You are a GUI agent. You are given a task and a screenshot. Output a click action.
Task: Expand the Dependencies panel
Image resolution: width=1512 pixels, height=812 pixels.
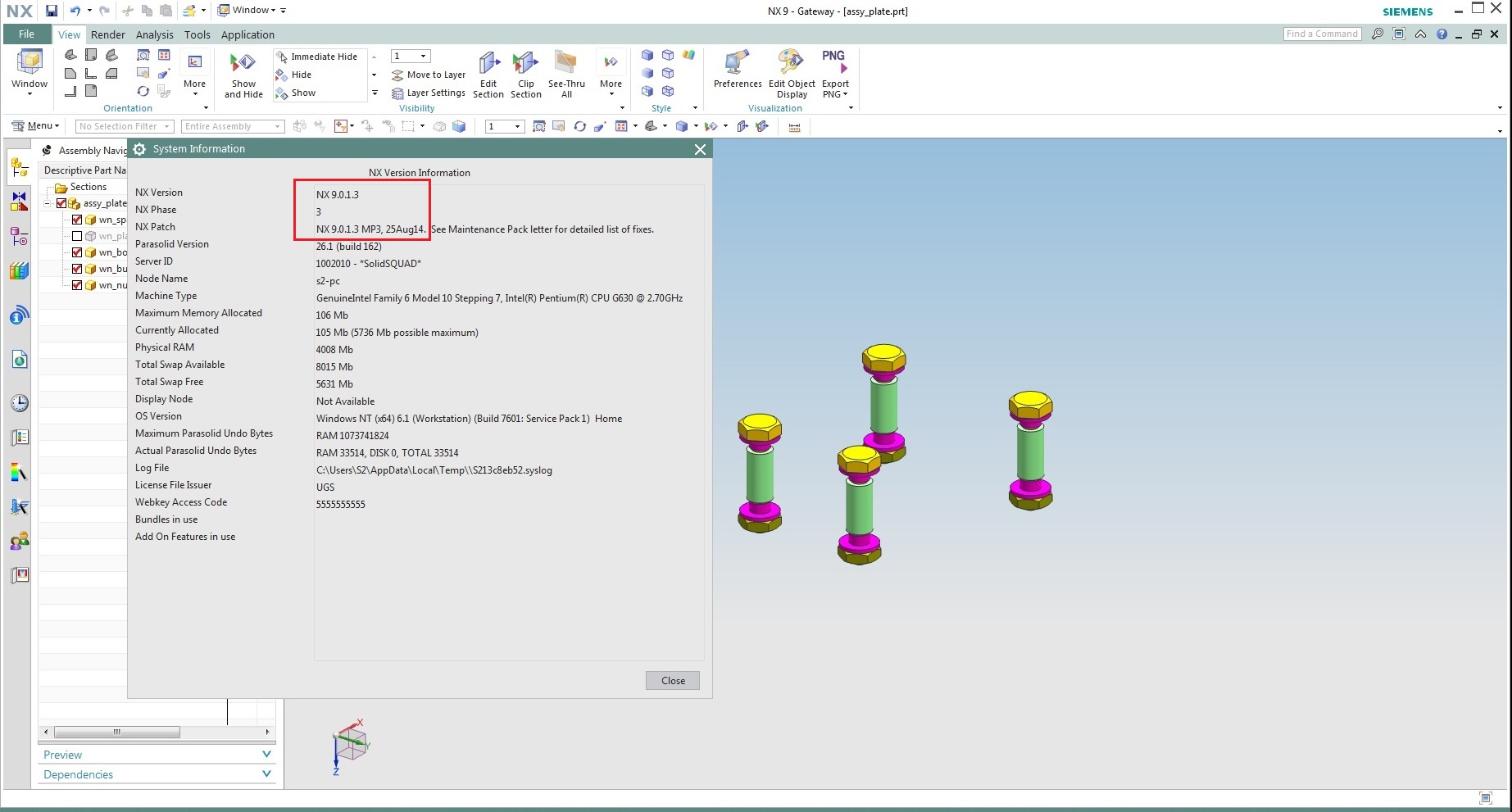pos(157,774)
